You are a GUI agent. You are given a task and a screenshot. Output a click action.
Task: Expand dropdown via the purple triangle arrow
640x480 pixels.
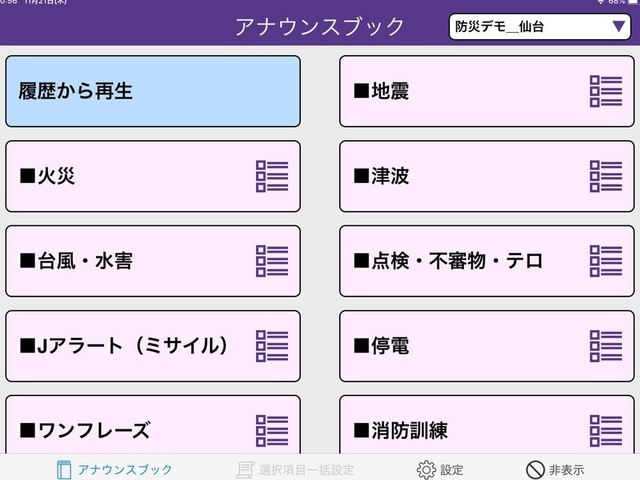pyautogui.click(x=618, y=27)
